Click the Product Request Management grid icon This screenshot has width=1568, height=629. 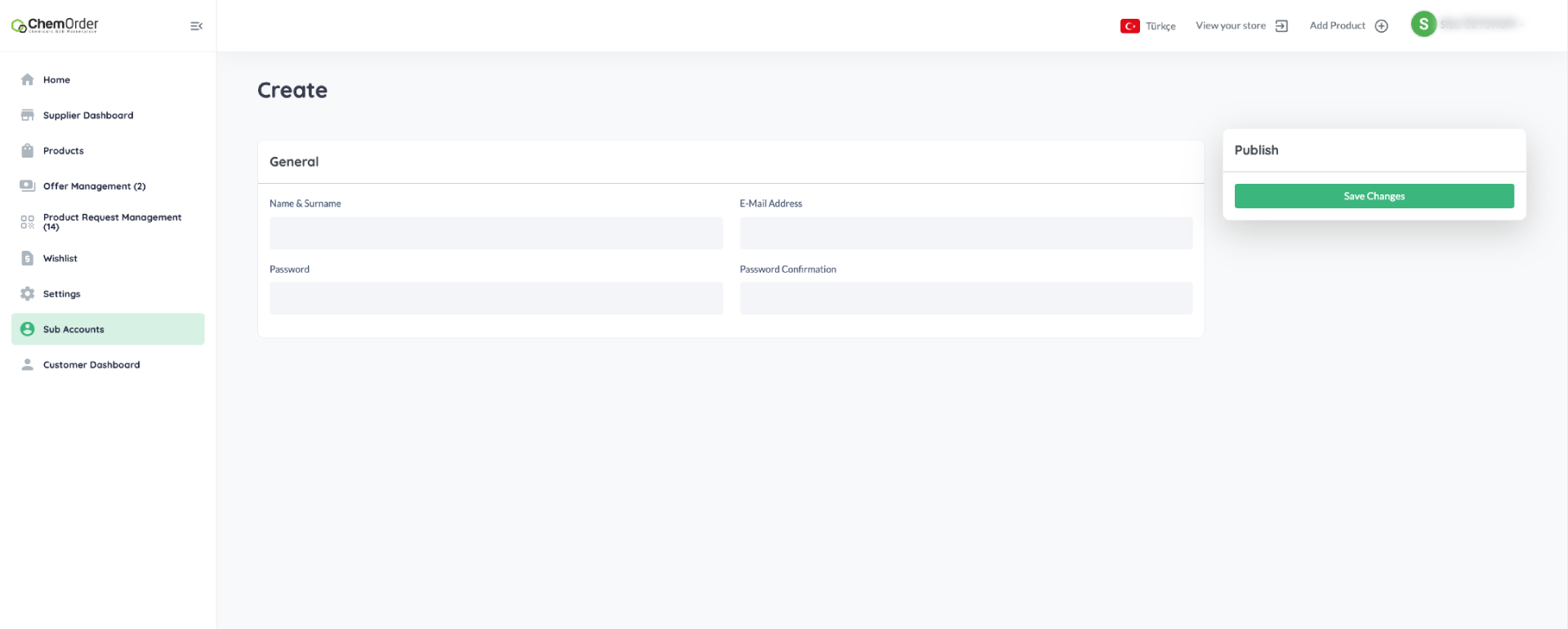(27, 222)
